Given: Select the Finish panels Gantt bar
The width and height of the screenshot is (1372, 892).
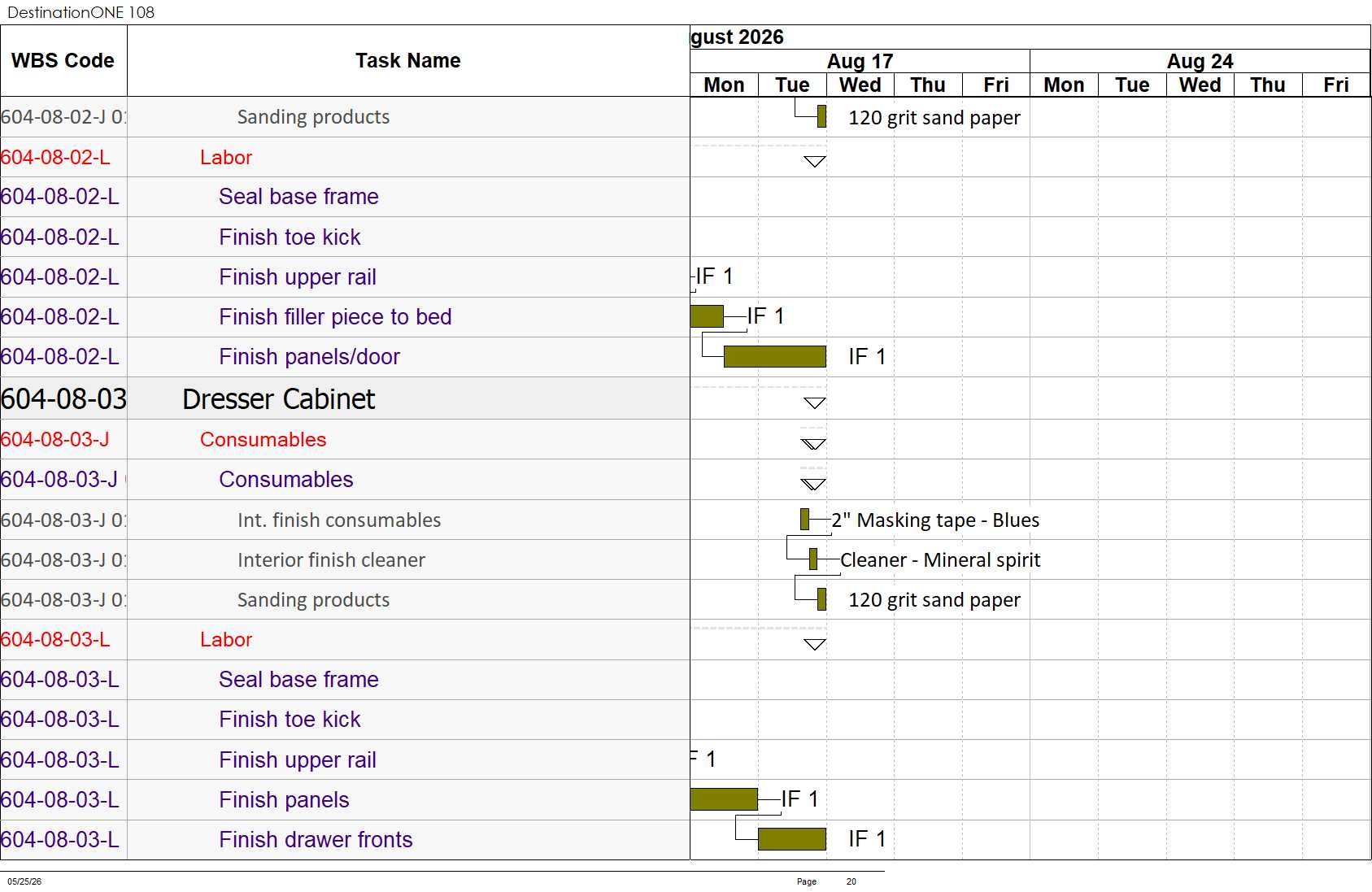Looking at the screenshot, I should (x=724, y=799).
